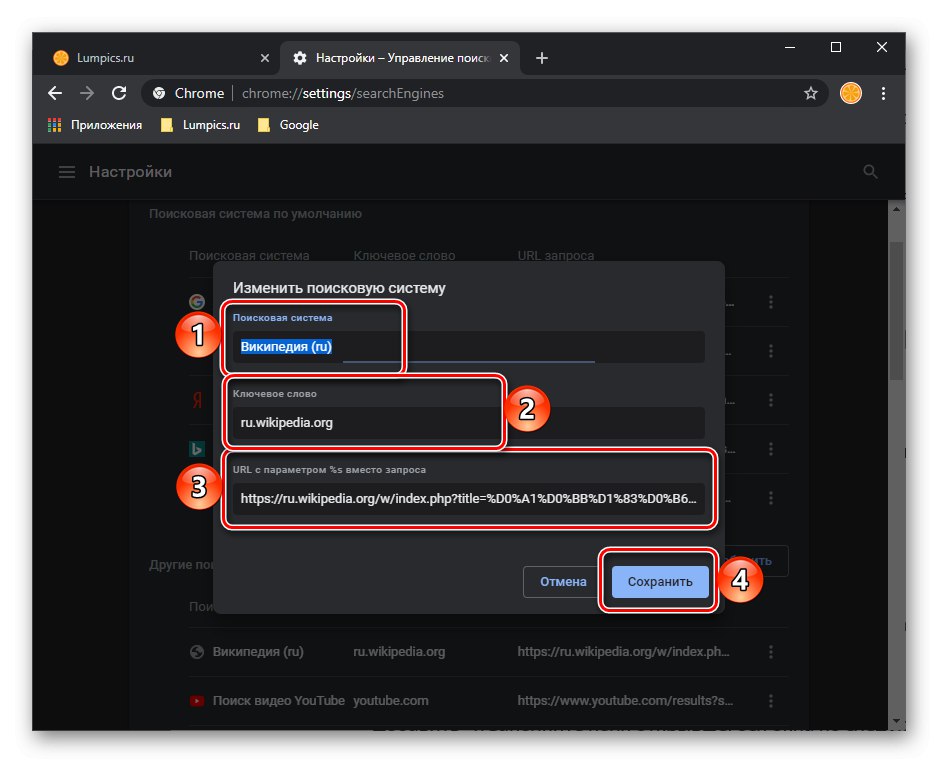Open the Chrome profile avatar
Viewport: 938px width, 763px height.
click(849, 93)
